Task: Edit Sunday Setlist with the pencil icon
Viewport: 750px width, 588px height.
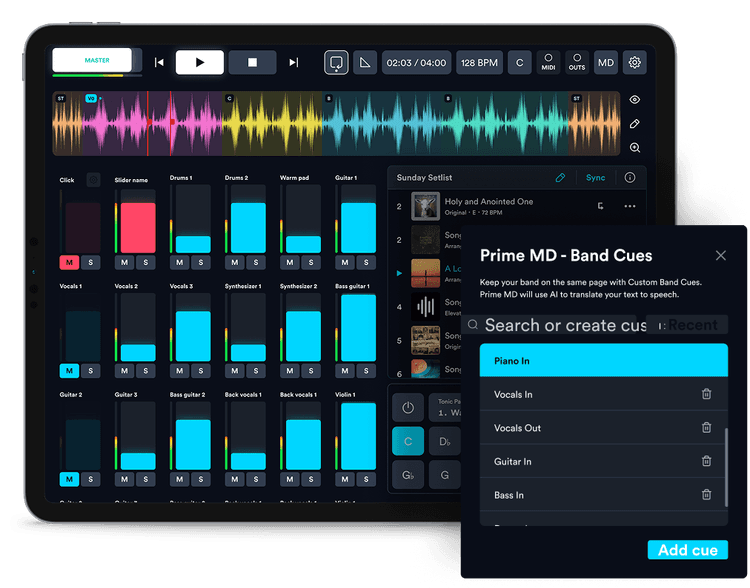Action: pos(560,177)
